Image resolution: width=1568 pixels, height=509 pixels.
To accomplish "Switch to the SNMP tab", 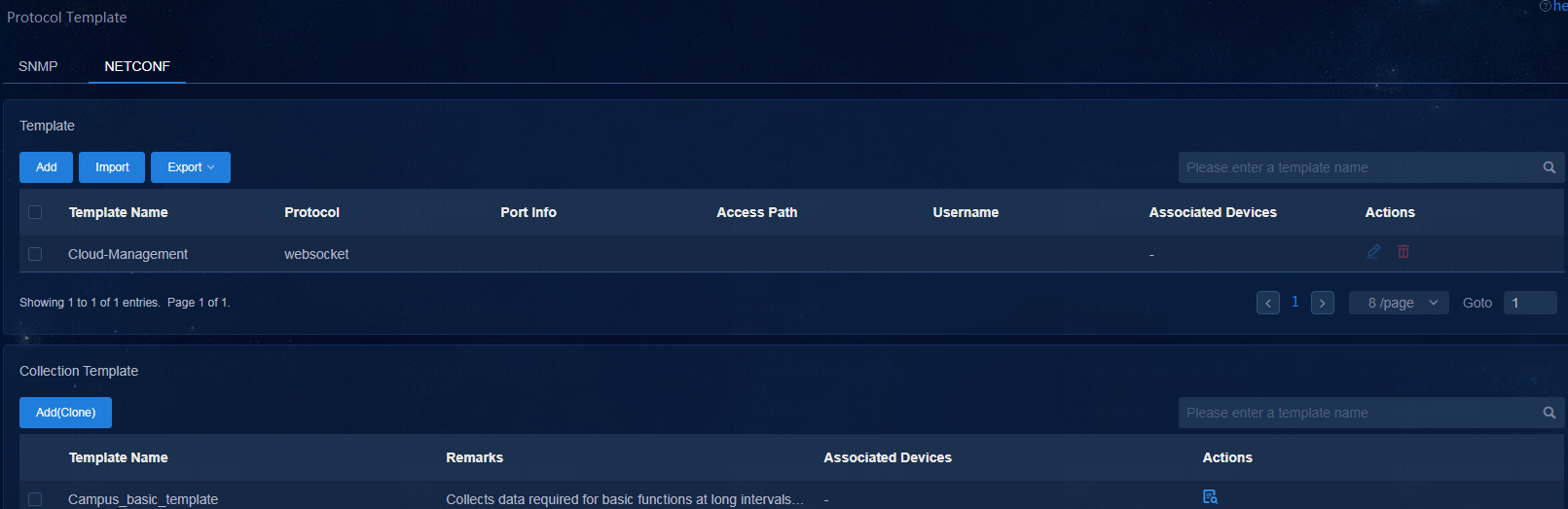I will coord(38,66).
